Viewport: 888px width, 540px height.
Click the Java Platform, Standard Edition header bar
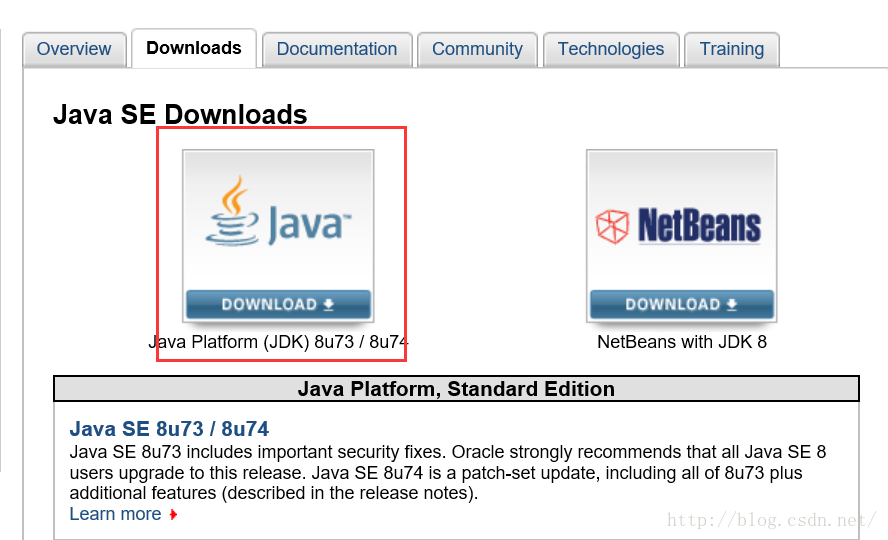click(456, 389)
